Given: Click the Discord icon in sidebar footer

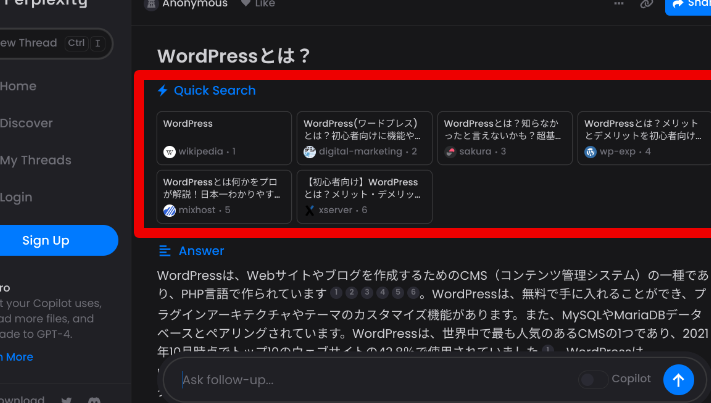Looking at the screenshot, I should [94, 400].
